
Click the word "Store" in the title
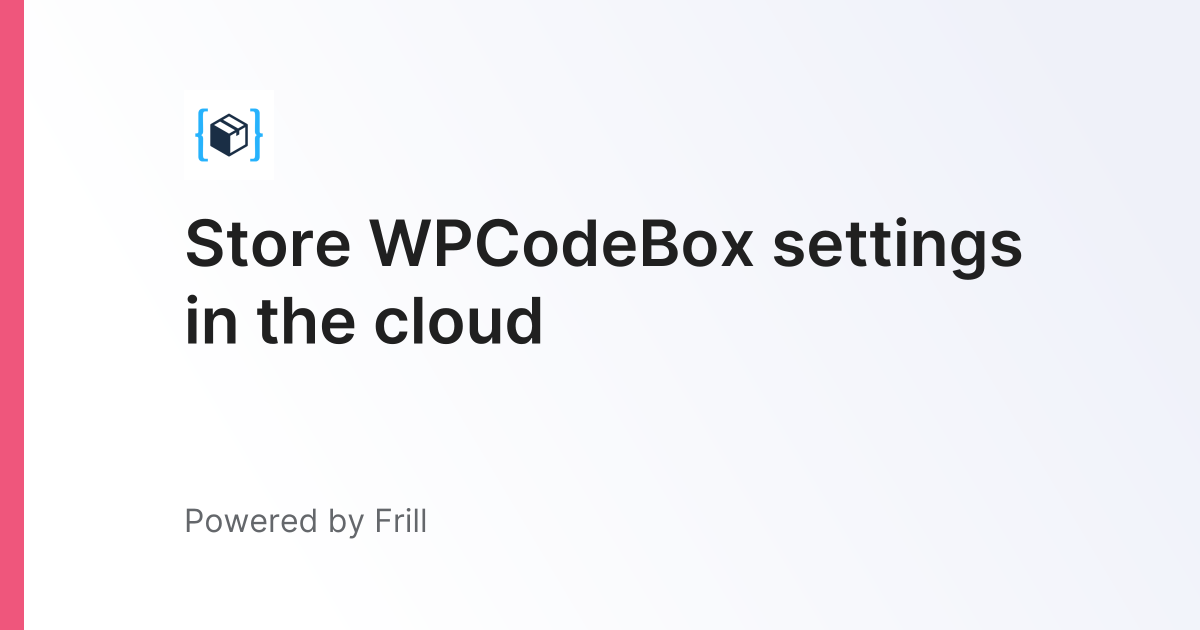point(267,244)
